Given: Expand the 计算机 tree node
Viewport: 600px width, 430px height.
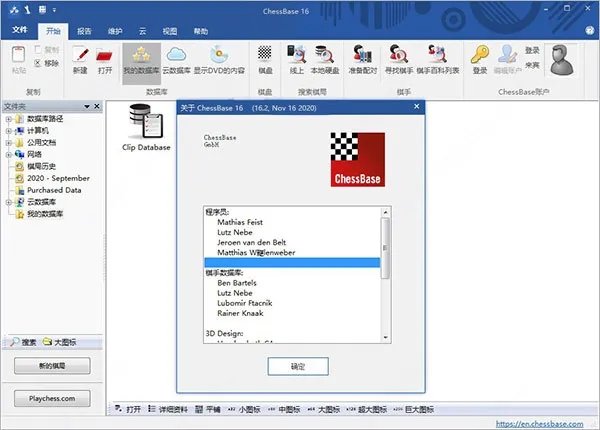Looking at the screenshot, I should [8, 132].
